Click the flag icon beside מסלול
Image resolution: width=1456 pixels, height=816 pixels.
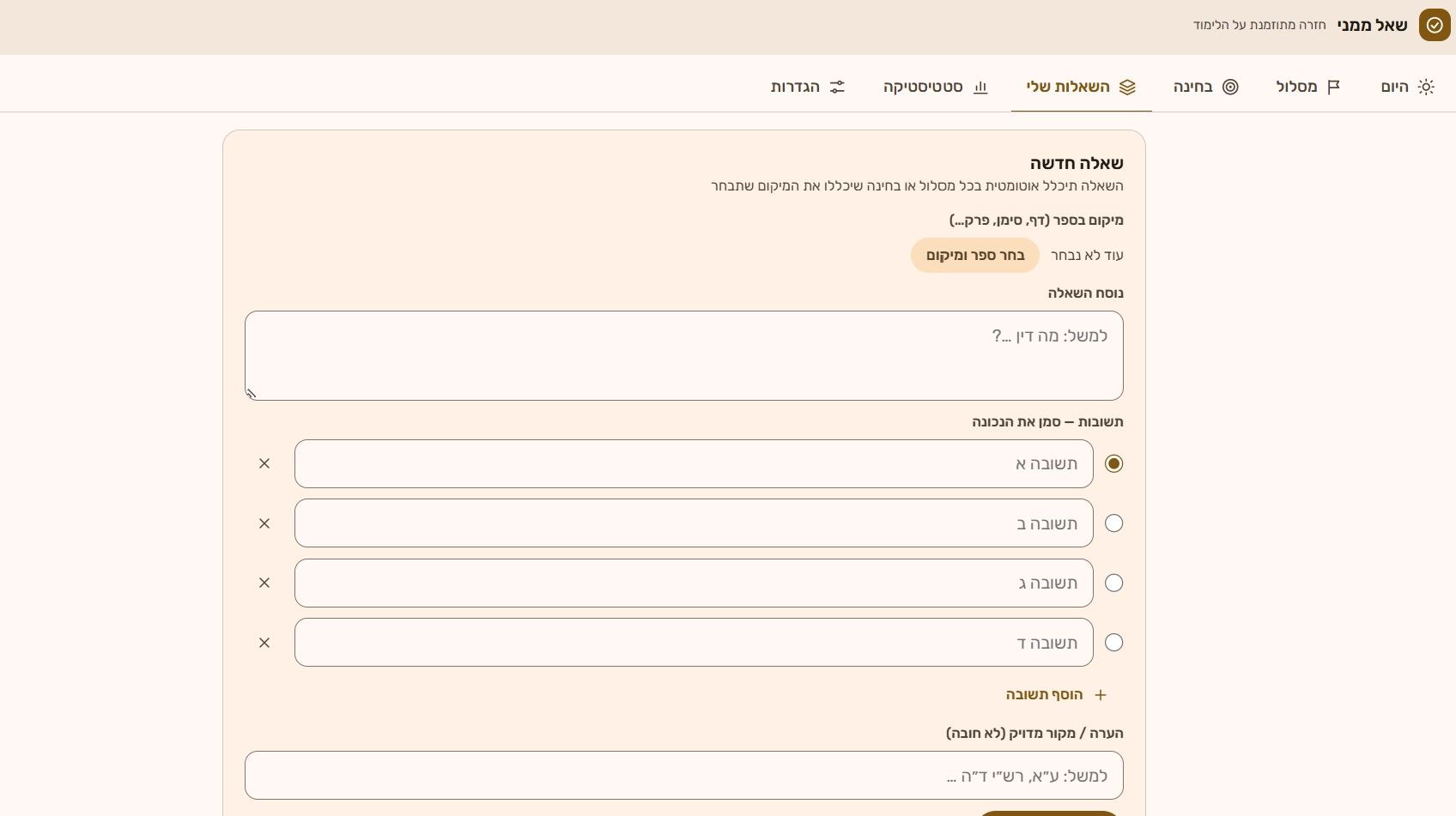coord(1334,87)
